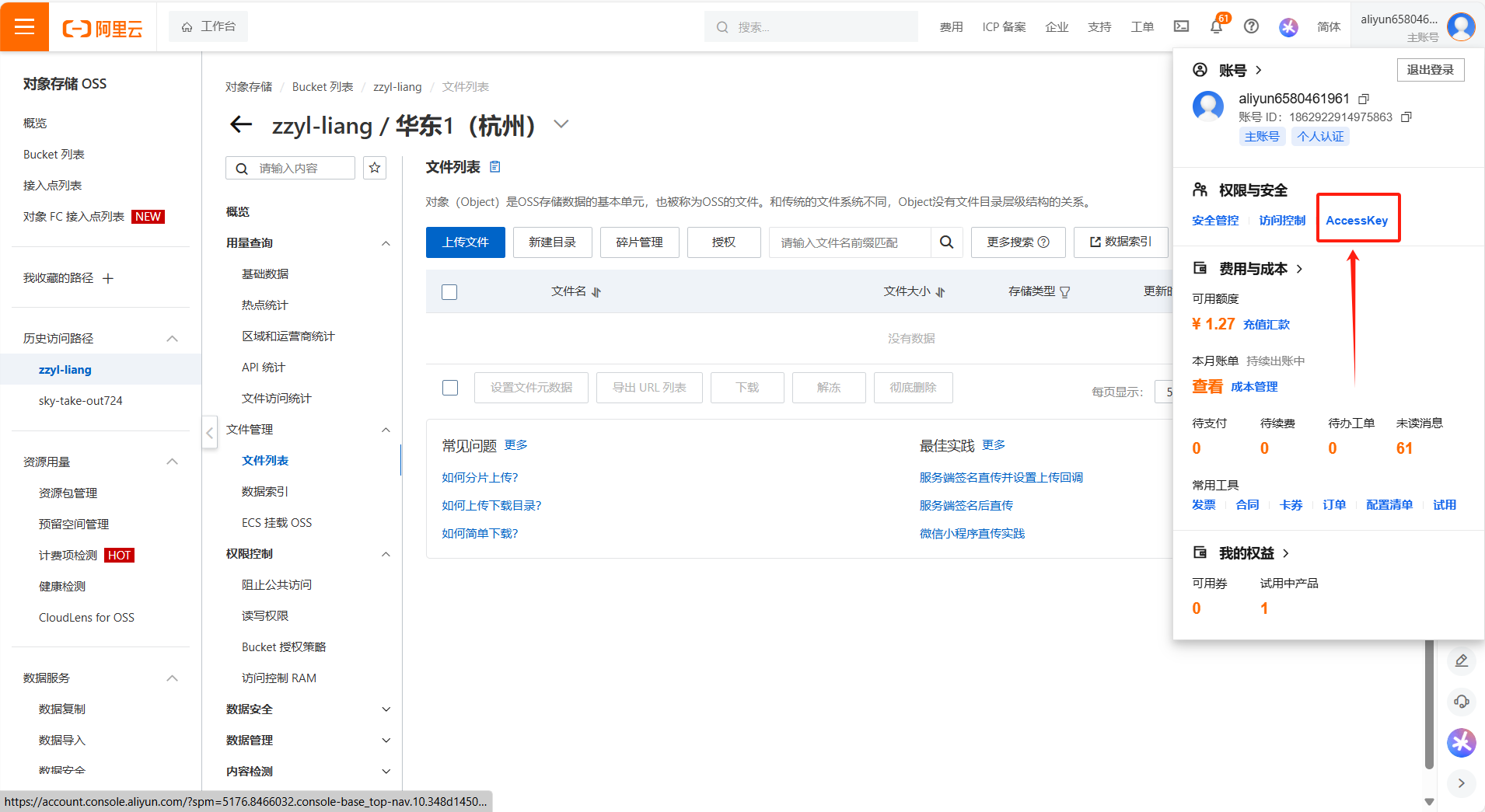Open 如何分片上传? FAQ link
The image size is (1485, 812).
coord(480,478)
